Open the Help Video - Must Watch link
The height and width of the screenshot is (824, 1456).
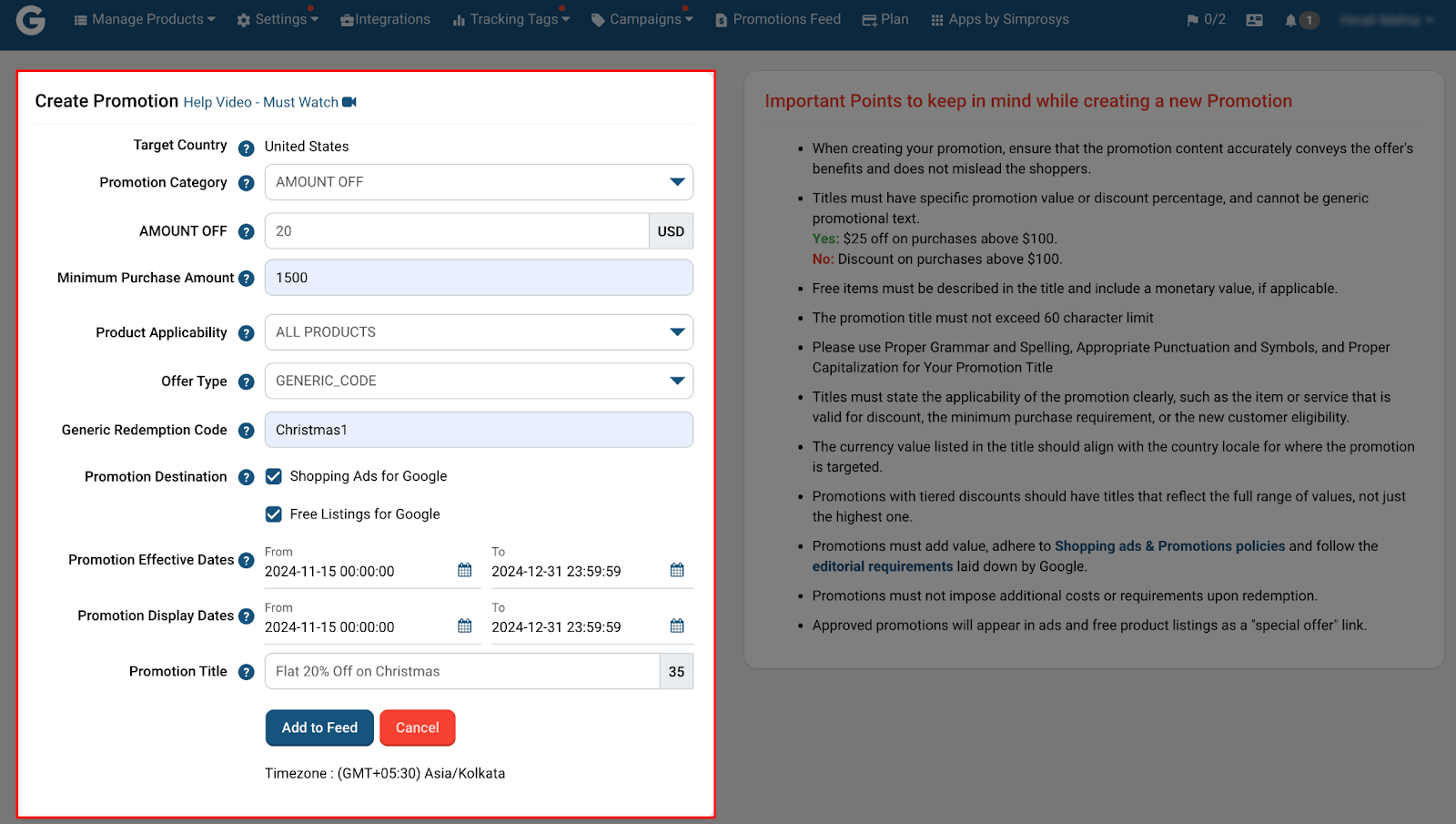(x=260, y=102)
